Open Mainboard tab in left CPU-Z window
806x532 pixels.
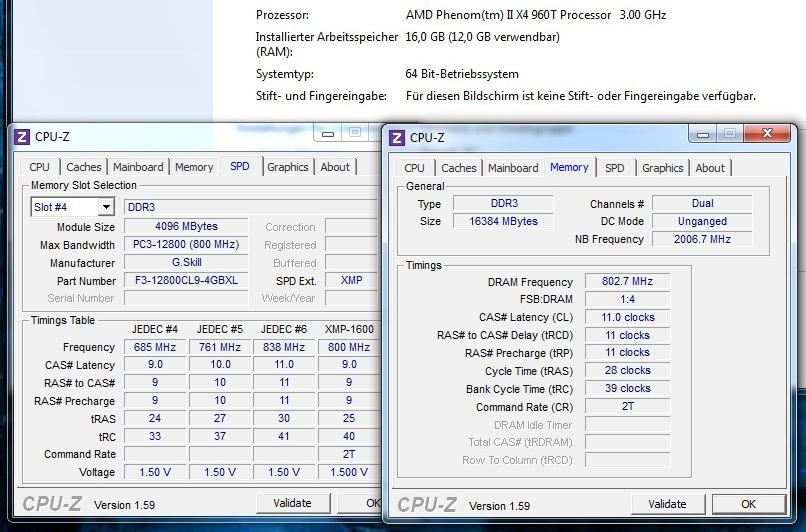click(138, 167)
